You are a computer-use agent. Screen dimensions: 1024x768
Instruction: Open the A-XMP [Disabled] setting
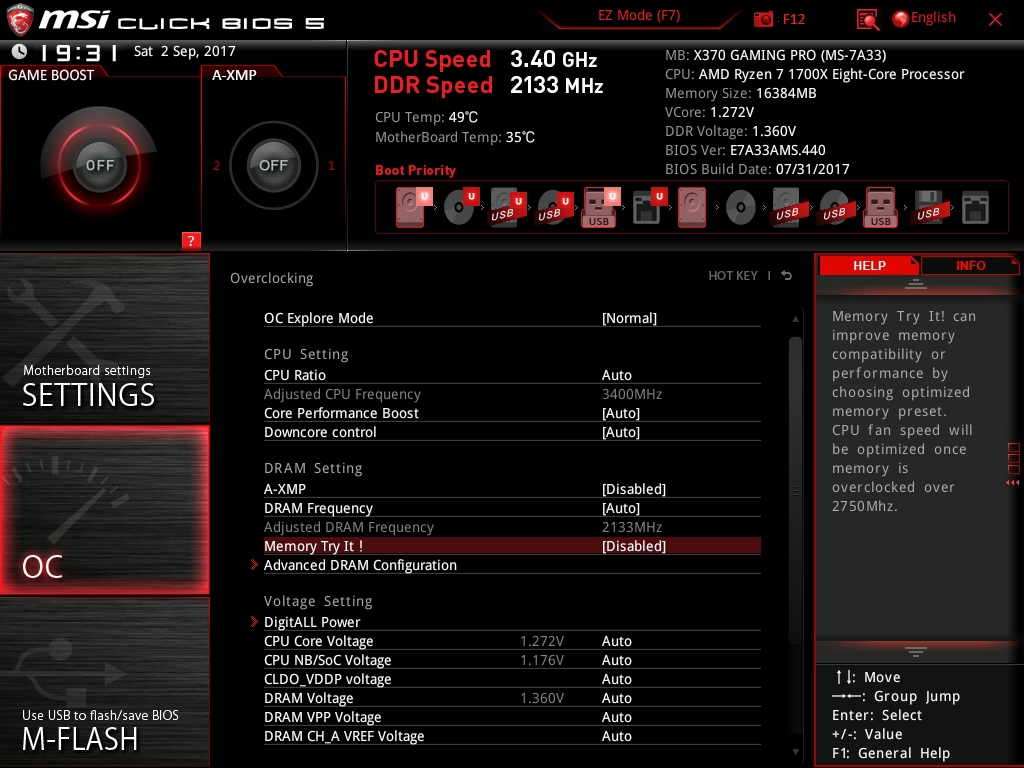(x=633, y=488)
